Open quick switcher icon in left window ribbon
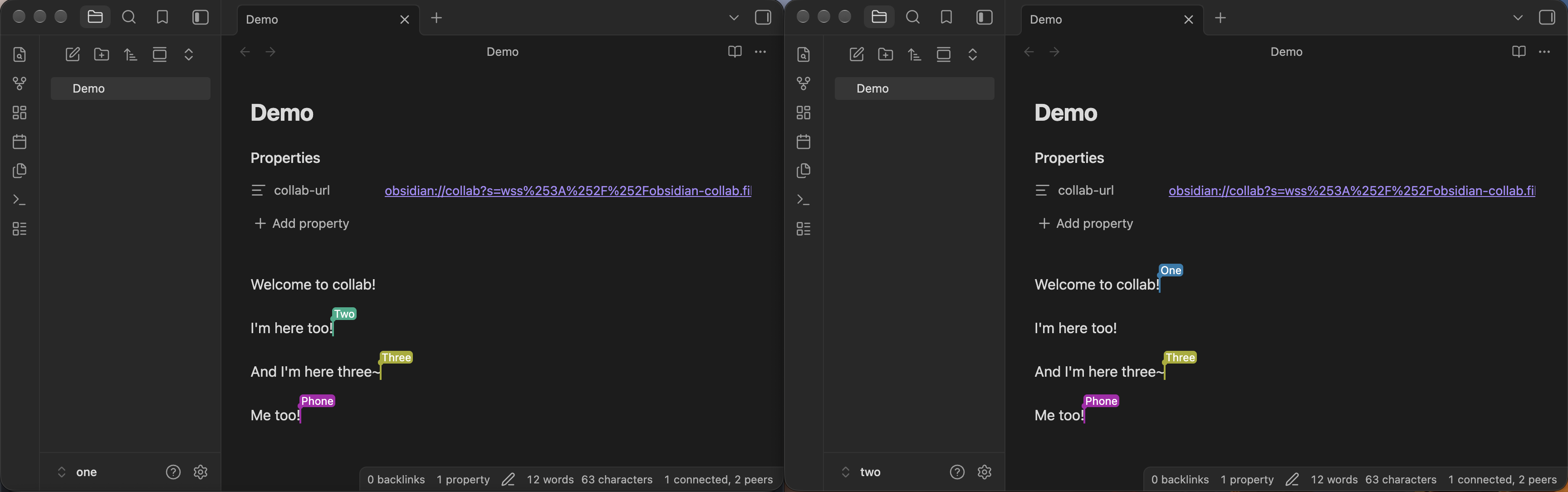The width and height of the screenshot is (1568, 492). pos(20,54)
